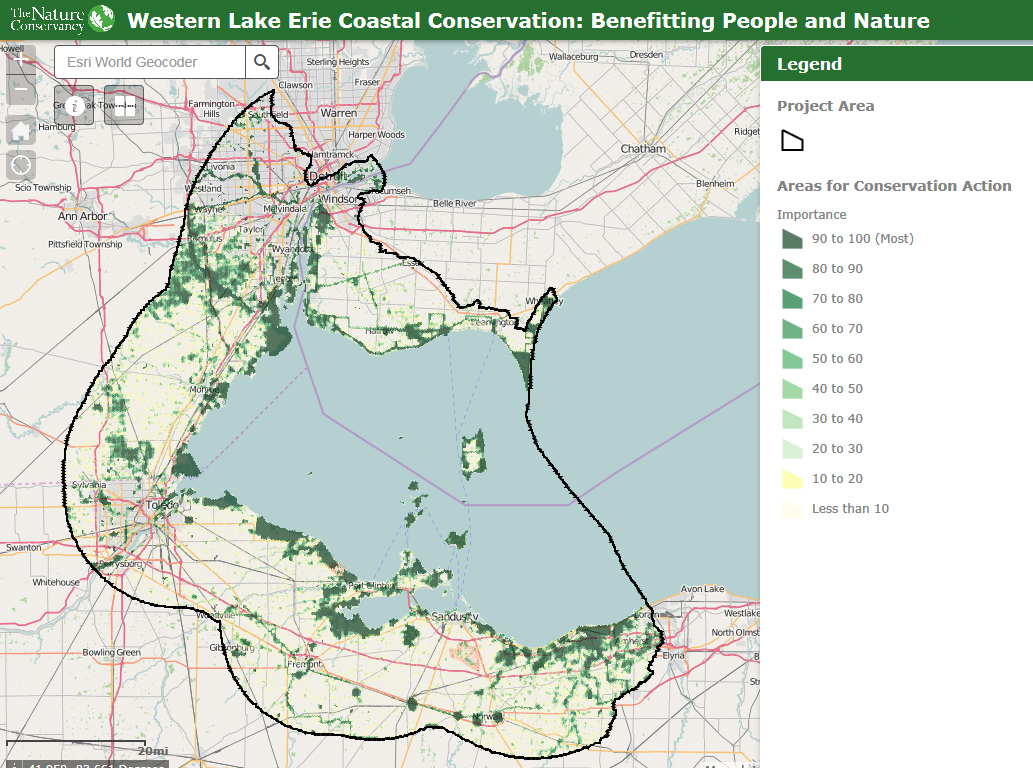1033x768 pixels.
Task: Open the basemap gallery button
Action: [124, 105]
